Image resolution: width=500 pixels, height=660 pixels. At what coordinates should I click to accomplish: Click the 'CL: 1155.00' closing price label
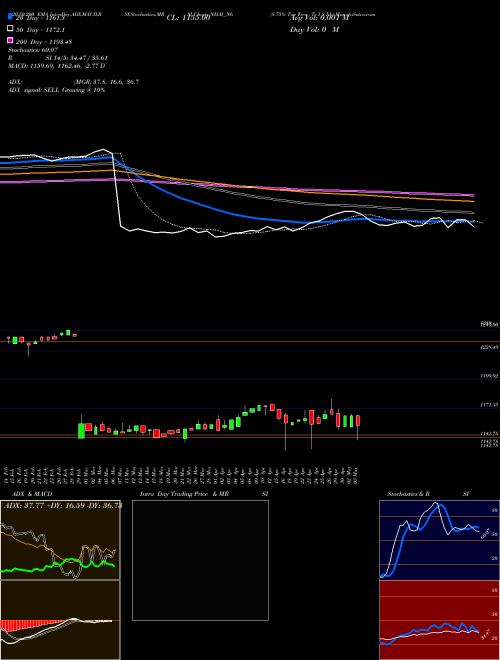pyautogui.click(x=188, y=18)
